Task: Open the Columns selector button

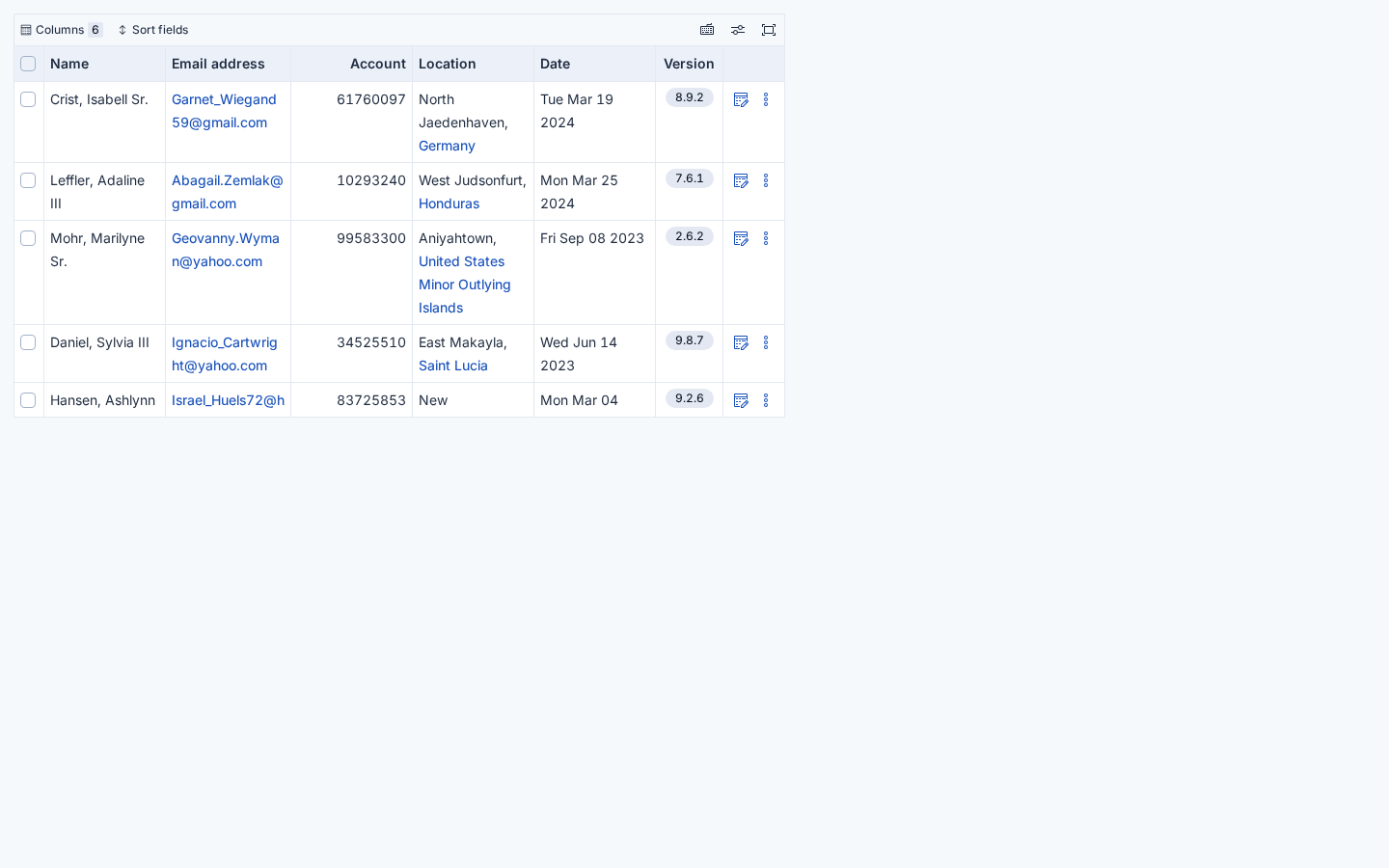Action: (x=62, y=30)
